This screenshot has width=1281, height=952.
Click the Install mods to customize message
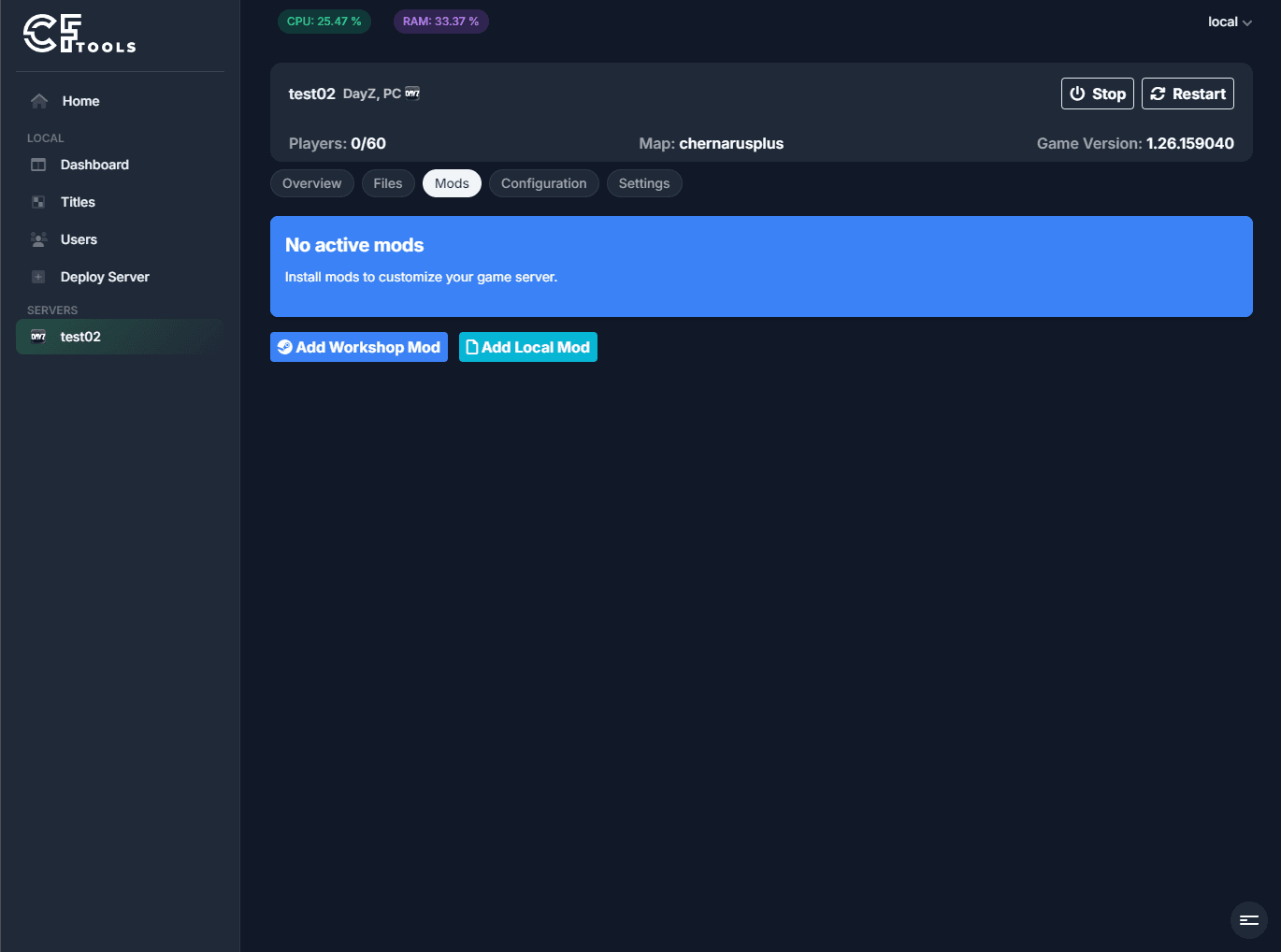coord(421,277)
